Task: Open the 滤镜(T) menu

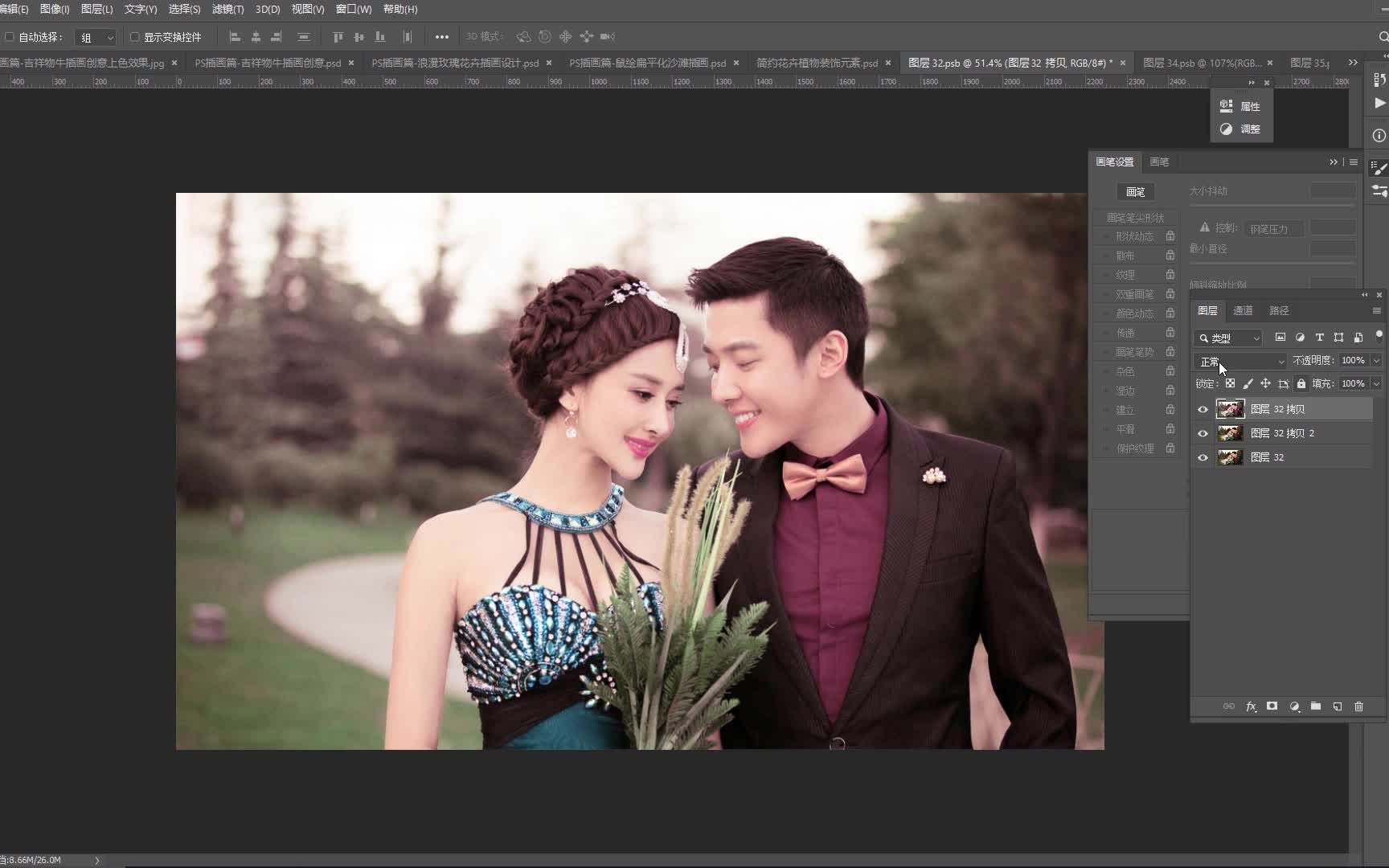Action: [227, 9]
